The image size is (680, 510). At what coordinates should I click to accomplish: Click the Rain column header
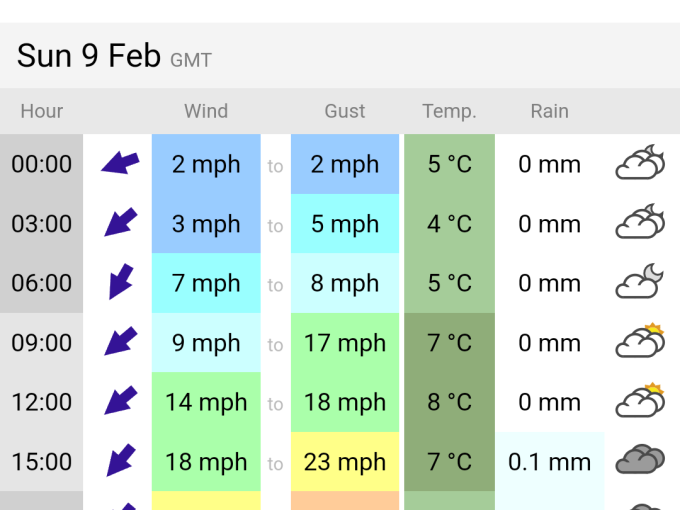549,111
